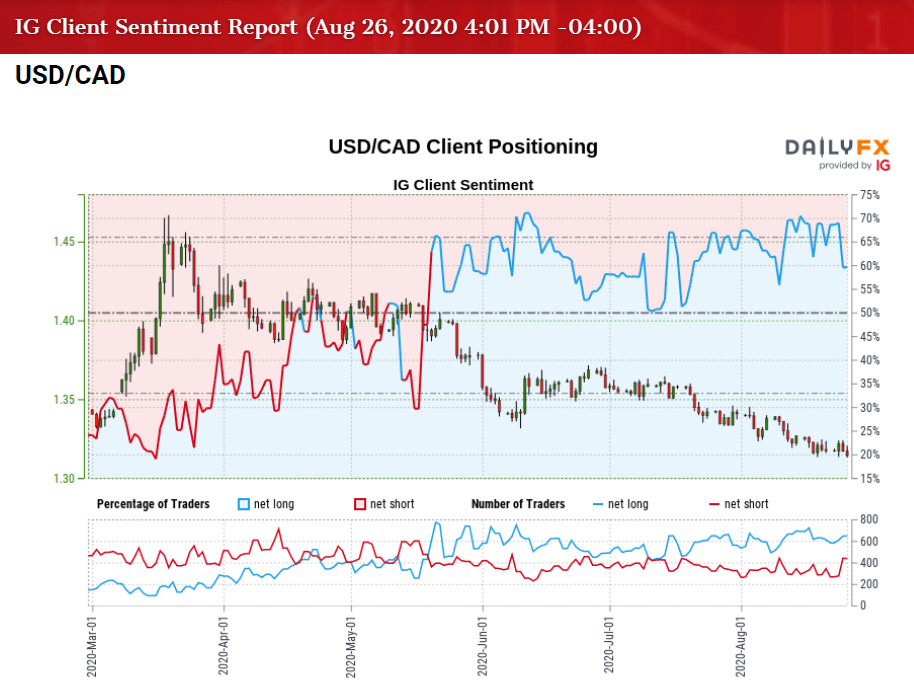Click the 2020-Jul-01 date label
The width and height of the screenshot is (914, 694).
609,647
